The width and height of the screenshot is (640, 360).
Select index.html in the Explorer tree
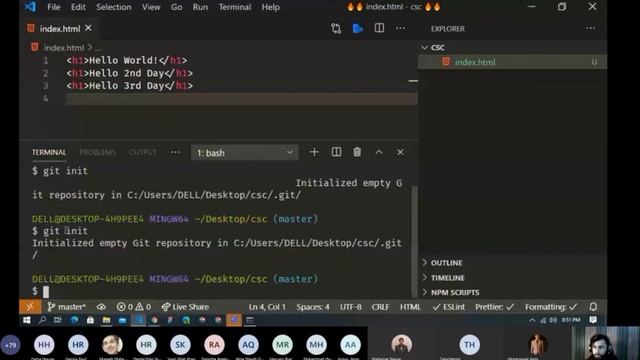point(512,62)
